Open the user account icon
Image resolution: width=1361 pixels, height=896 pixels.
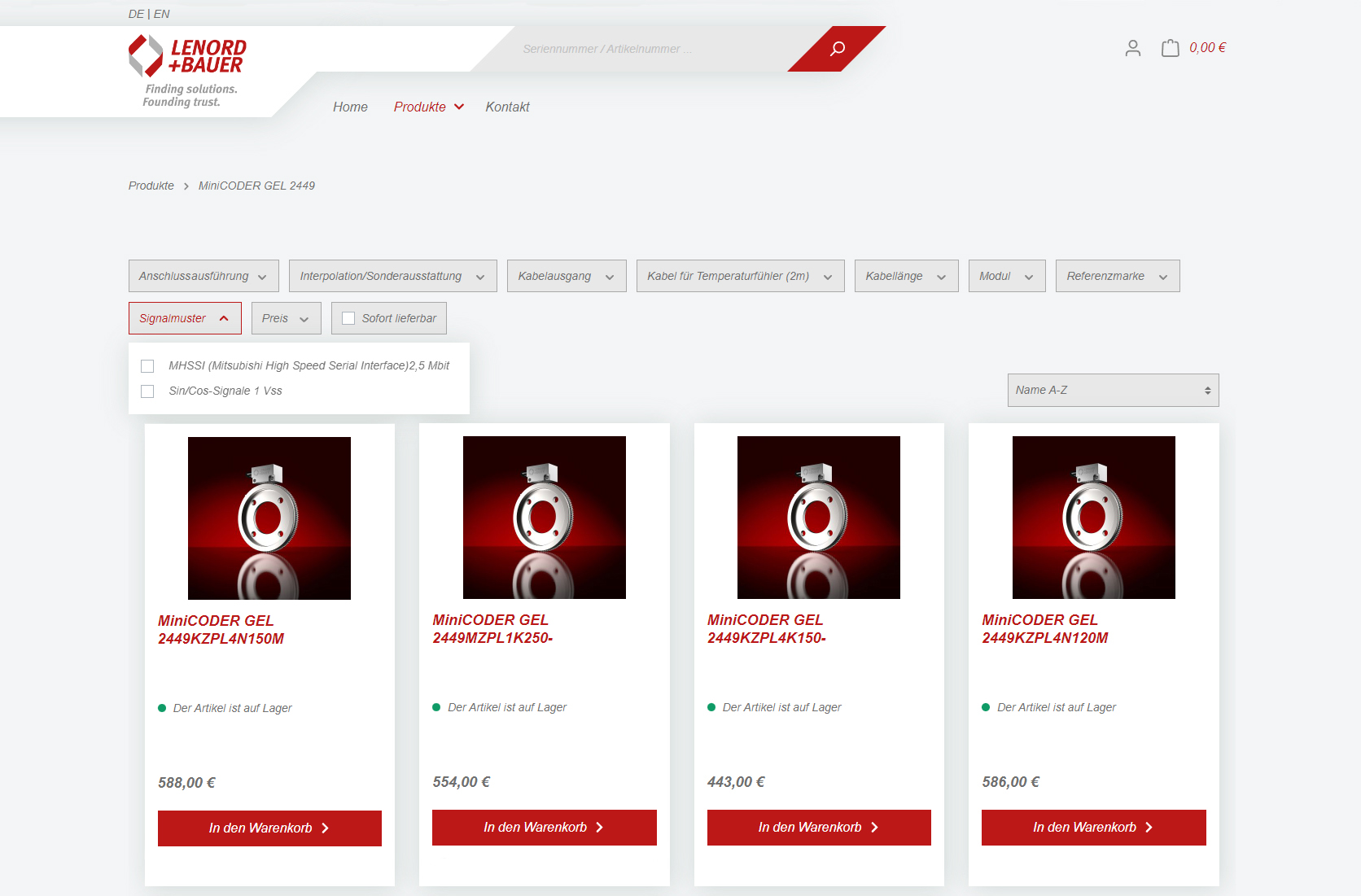(1132, 48)
